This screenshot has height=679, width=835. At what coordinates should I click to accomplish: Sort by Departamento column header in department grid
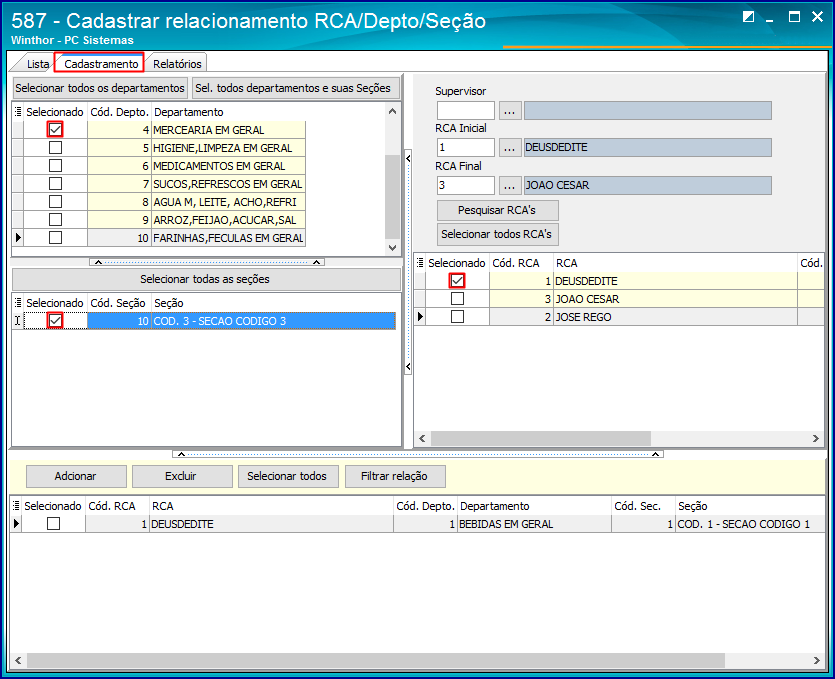click(x=189, y=112)
